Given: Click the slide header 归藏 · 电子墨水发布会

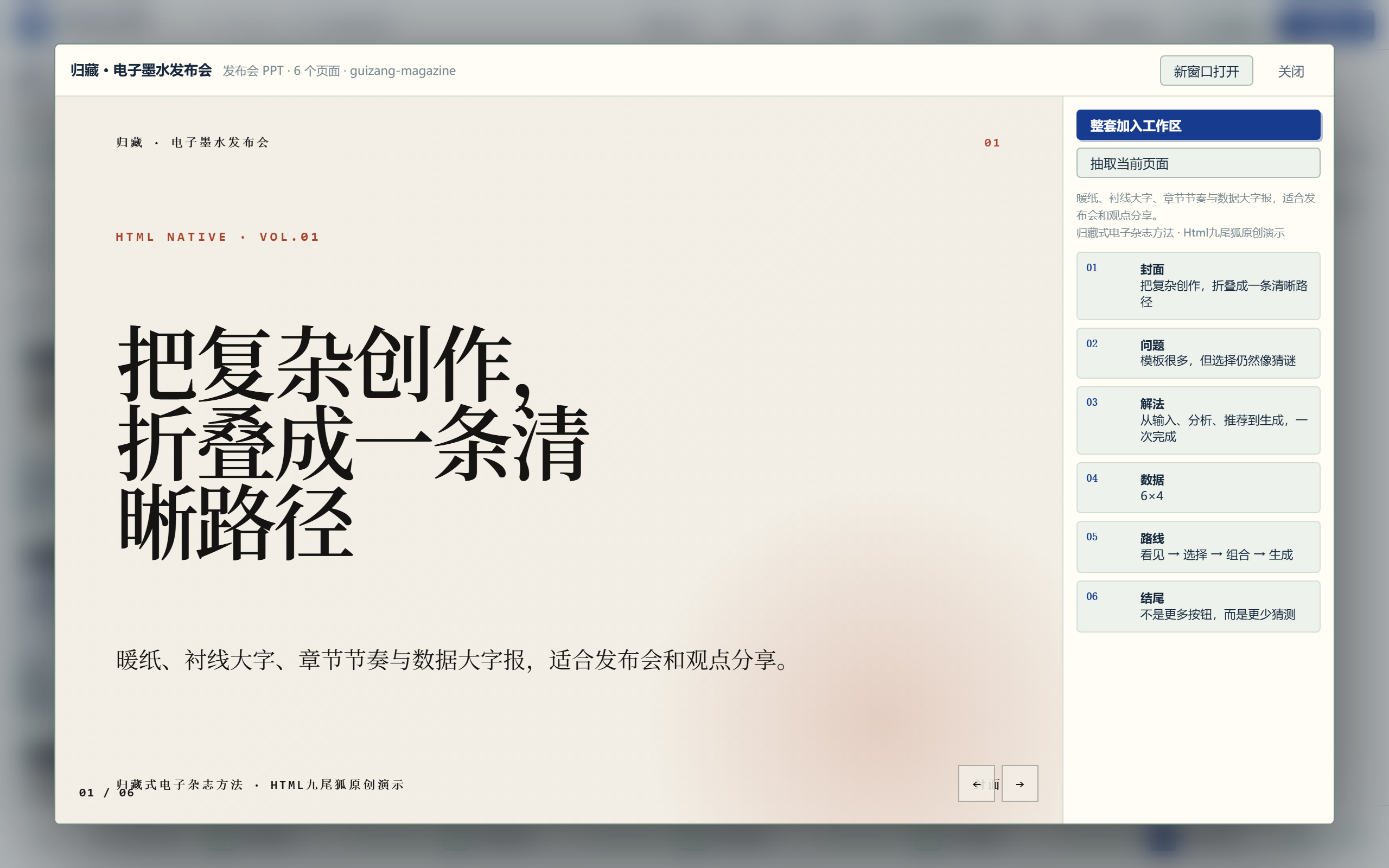Looking at the screenshot, I should 193,142.
